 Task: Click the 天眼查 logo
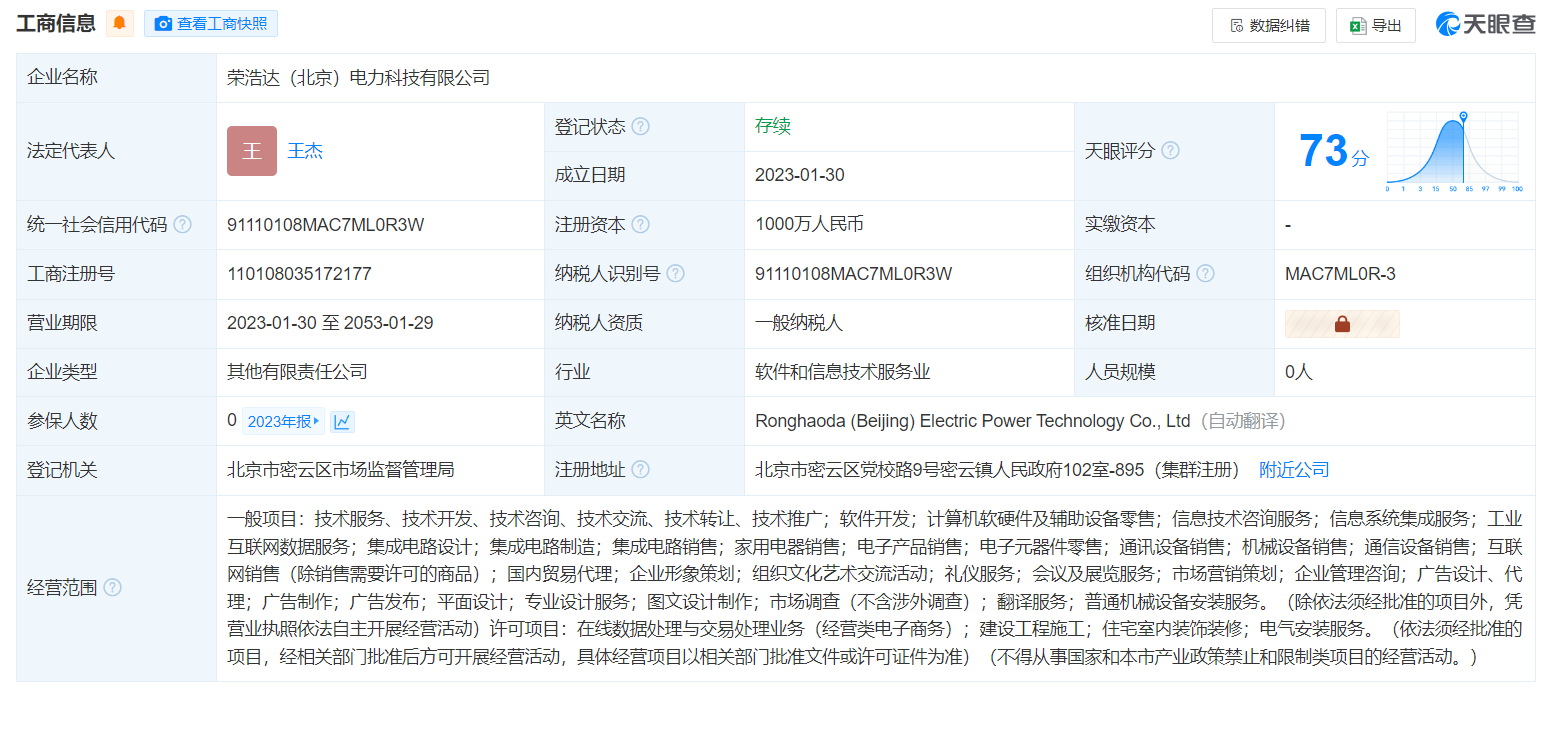click(x=1485, y=24)
